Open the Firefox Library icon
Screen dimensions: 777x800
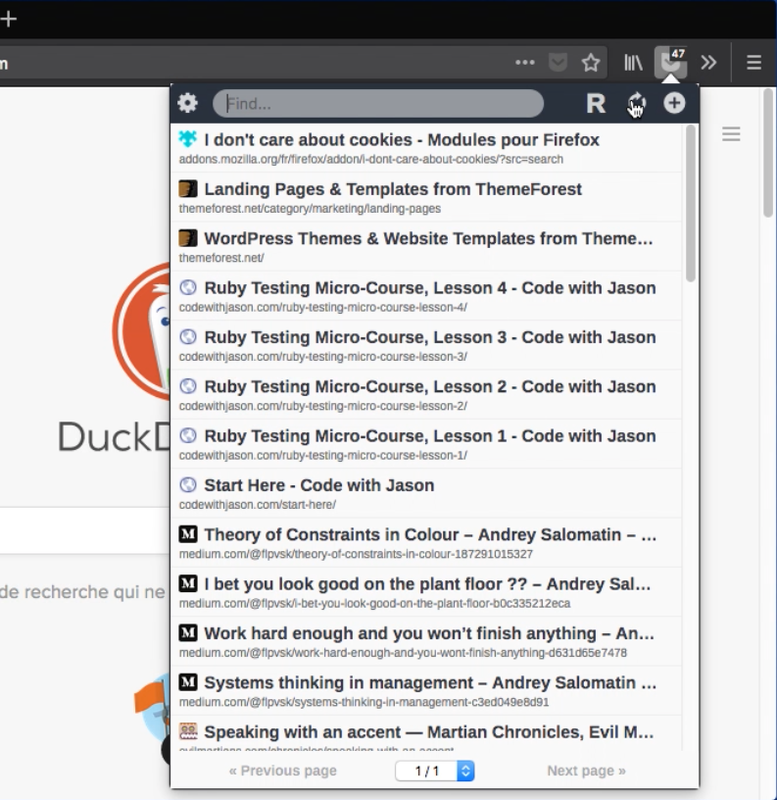click(x=633, y=63)
